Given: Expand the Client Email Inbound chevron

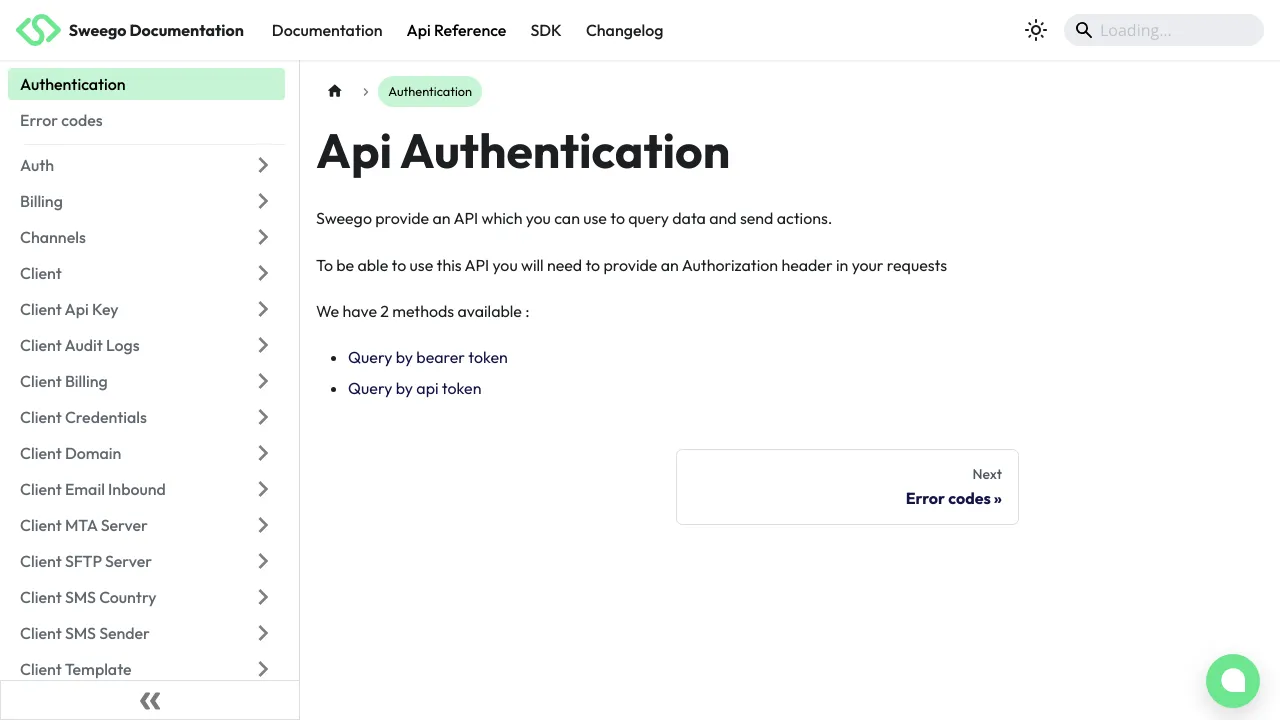Looking at the screenshot, I should [263, 489].
